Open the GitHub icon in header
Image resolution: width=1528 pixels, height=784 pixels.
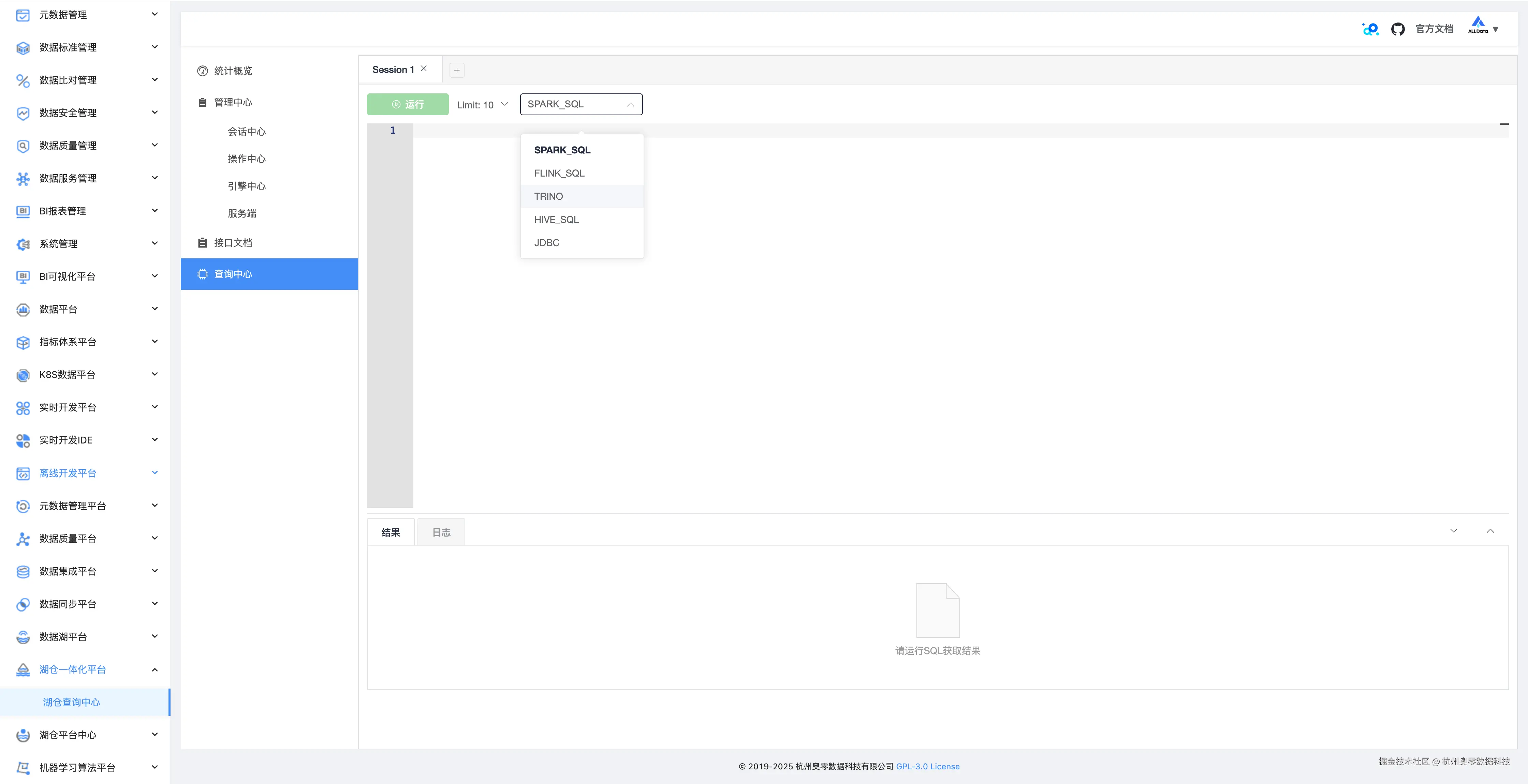pos(1397,29)
